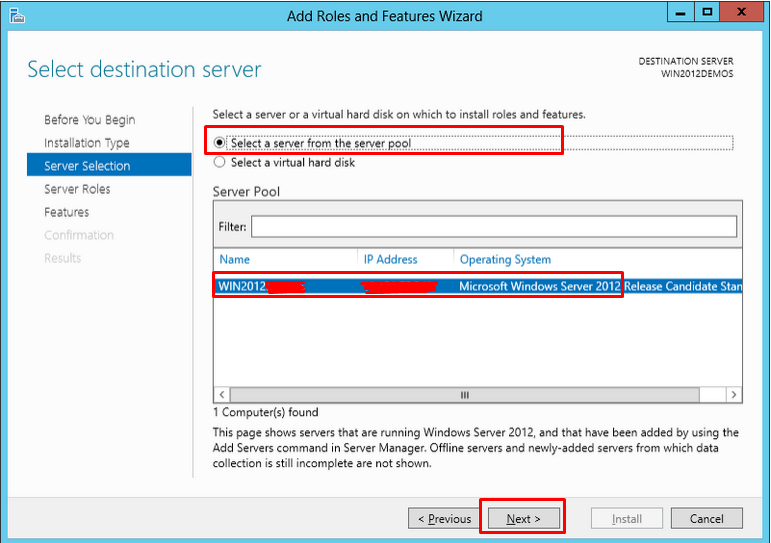Screen dimensions: 771x543
Task: Open the Server Roles step
Action: (x=77, y=189)
